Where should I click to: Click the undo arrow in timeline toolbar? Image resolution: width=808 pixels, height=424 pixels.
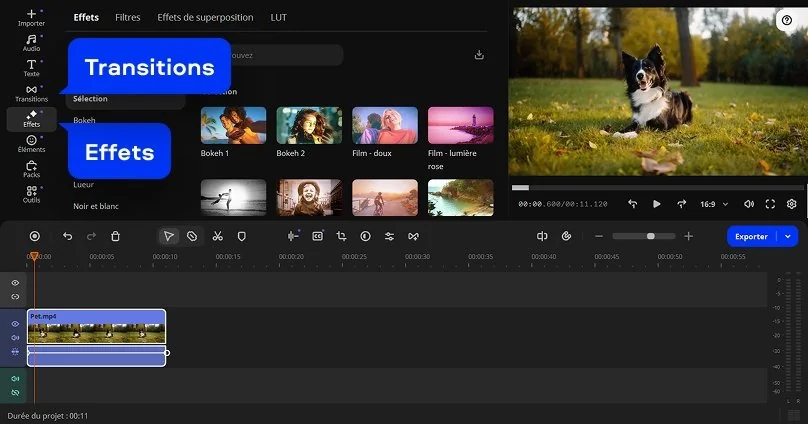[67, 236]
